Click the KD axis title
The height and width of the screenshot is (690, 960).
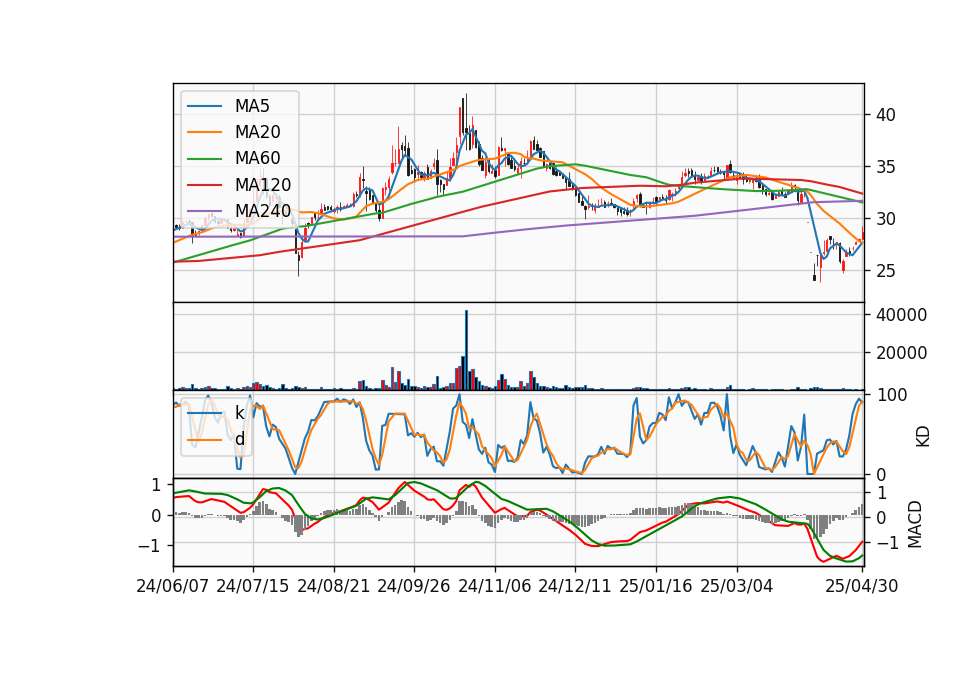tap(923, 437)
